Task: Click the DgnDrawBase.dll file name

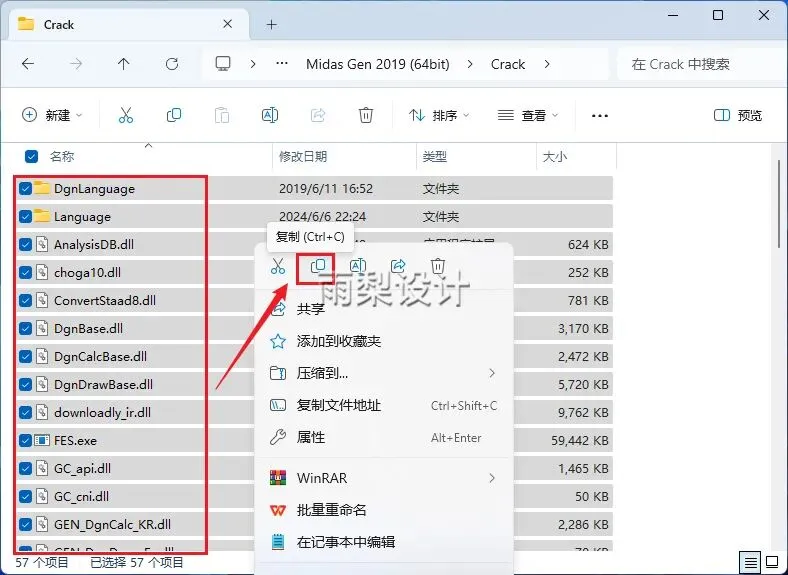Action: pos(103,385)
